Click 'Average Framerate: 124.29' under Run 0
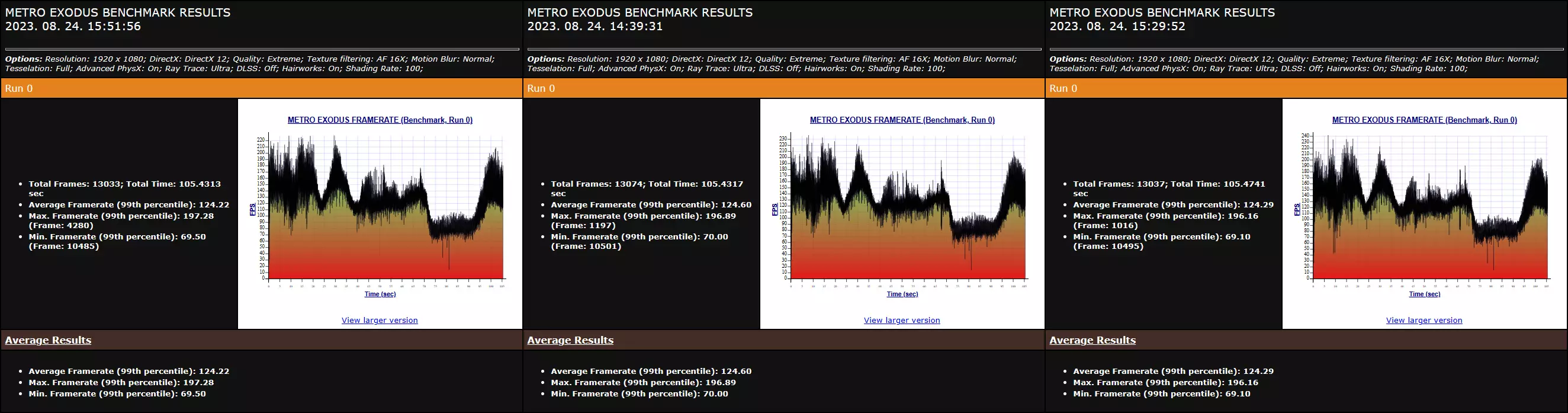 click(x=1174, y=204)
